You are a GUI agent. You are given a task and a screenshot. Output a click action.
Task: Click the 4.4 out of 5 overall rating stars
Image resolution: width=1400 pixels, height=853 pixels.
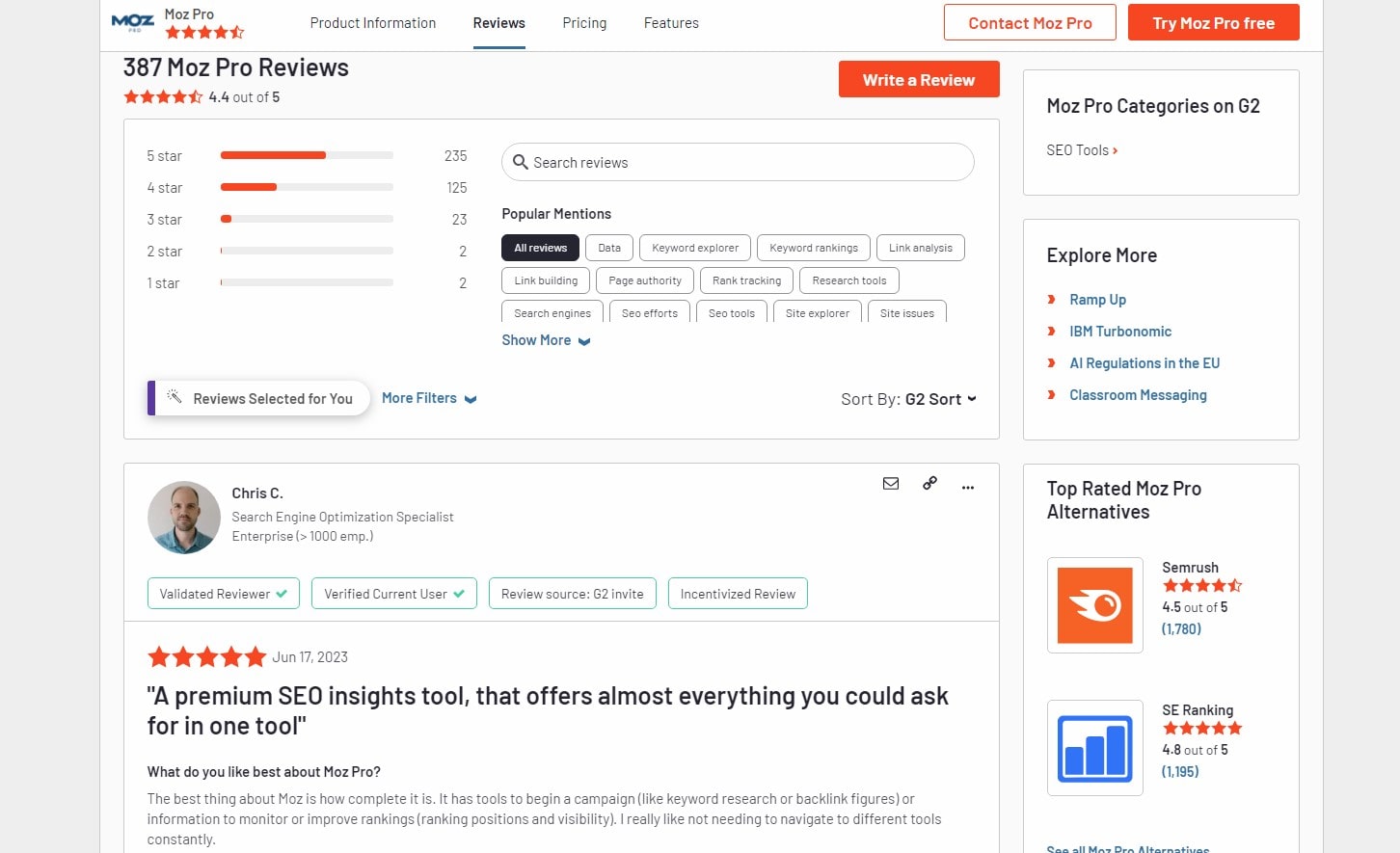click(x=163, y=96)
